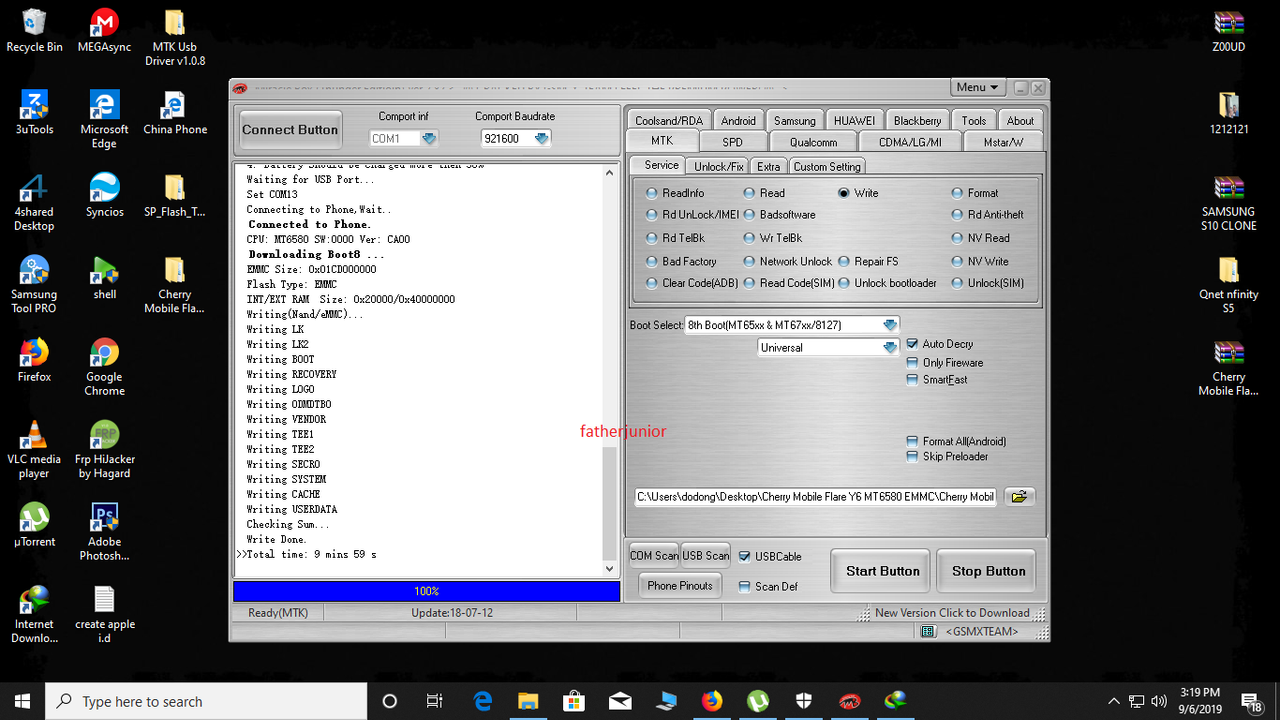Click the log panel vertical scrollbar
This screenshot has width=1280, height=720.
pyautogui.click(x=611, y=370)
